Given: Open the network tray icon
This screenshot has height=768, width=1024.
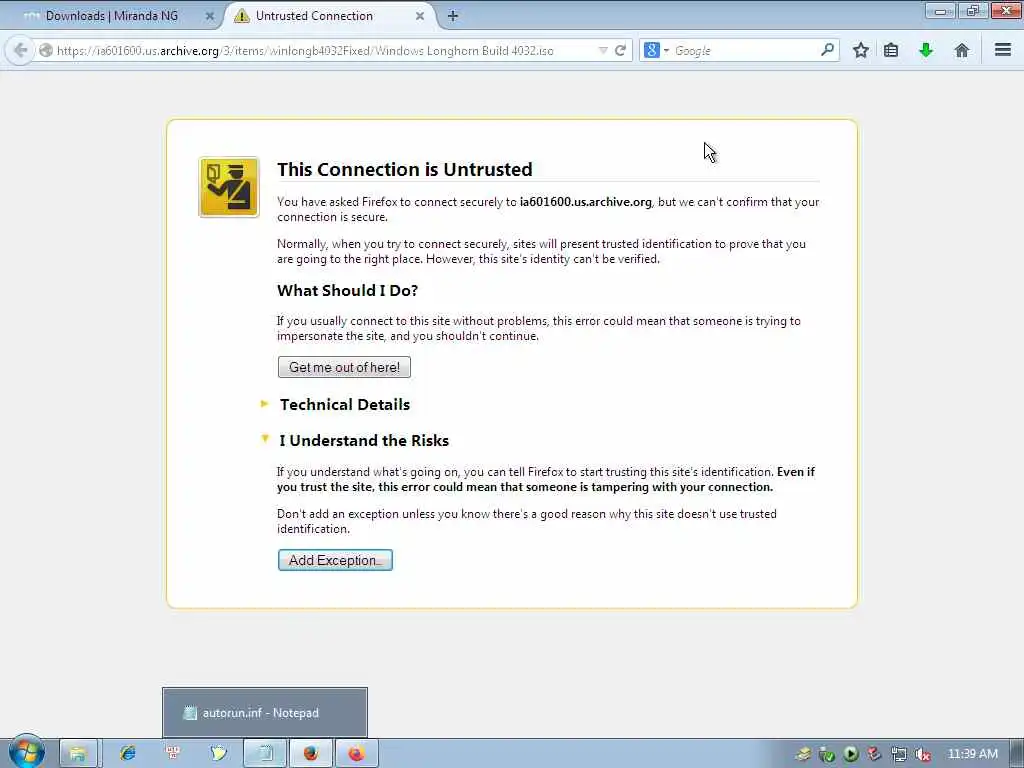Looking at the screenshot, I should 899,755.
